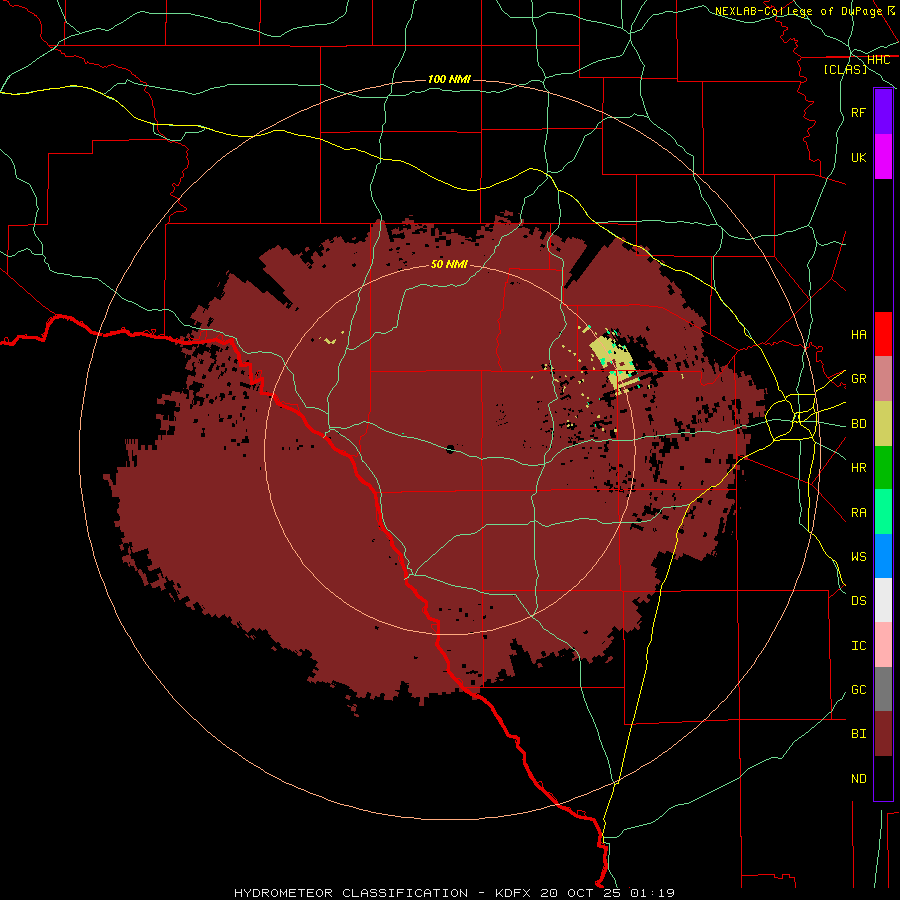Click the "RF" legend label
Screen dimensions: 900x900
click(858, 112)
